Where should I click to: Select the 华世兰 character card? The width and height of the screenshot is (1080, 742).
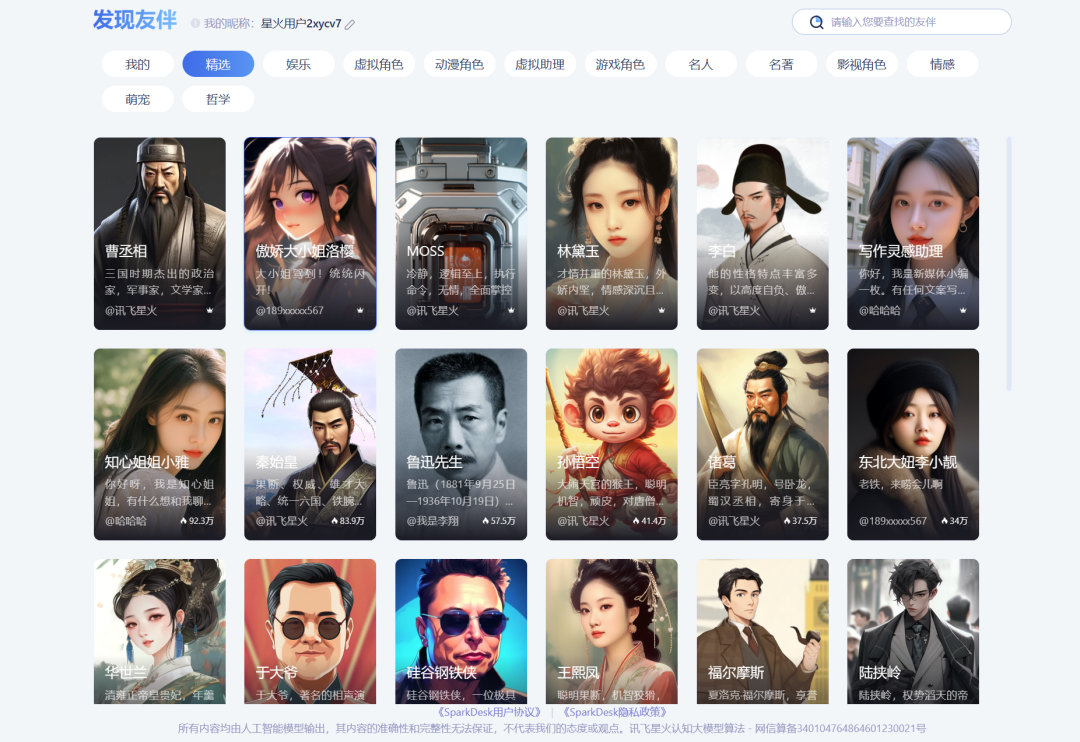pos(160,631)
